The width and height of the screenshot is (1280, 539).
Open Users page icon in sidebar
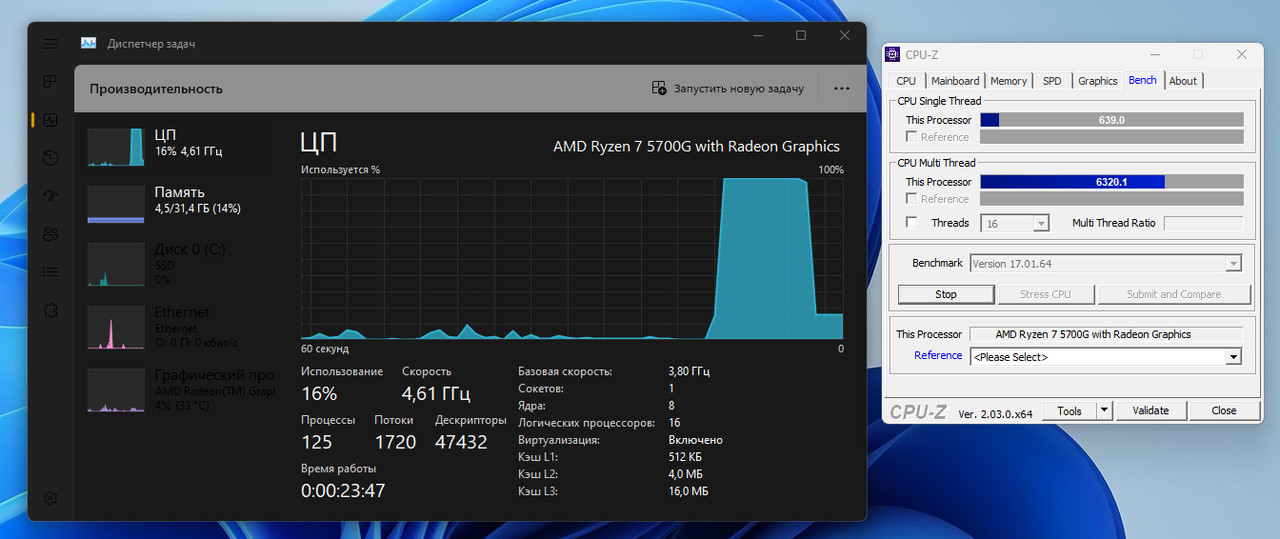[51, 234]
